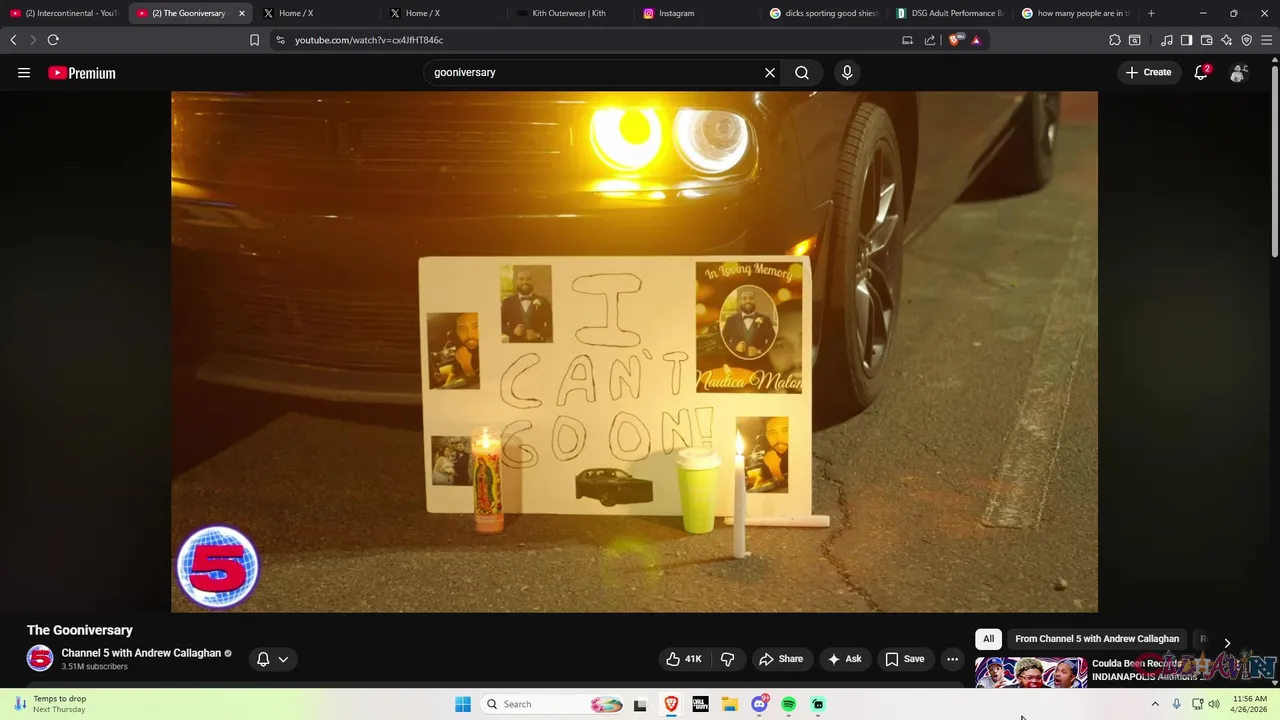Open Brave Wallet icon
This screenshot has height=720, width=1280.
pyautogui.click(x=1207, y=40)
